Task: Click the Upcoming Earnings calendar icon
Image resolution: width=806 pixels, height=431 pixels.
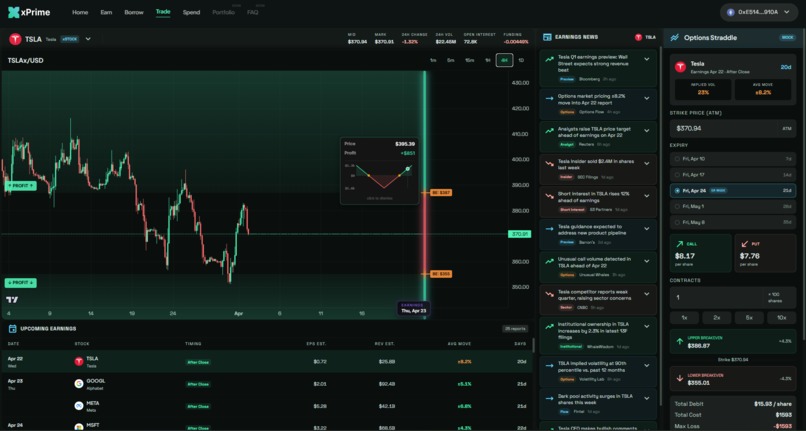Action: click(12, 329)
